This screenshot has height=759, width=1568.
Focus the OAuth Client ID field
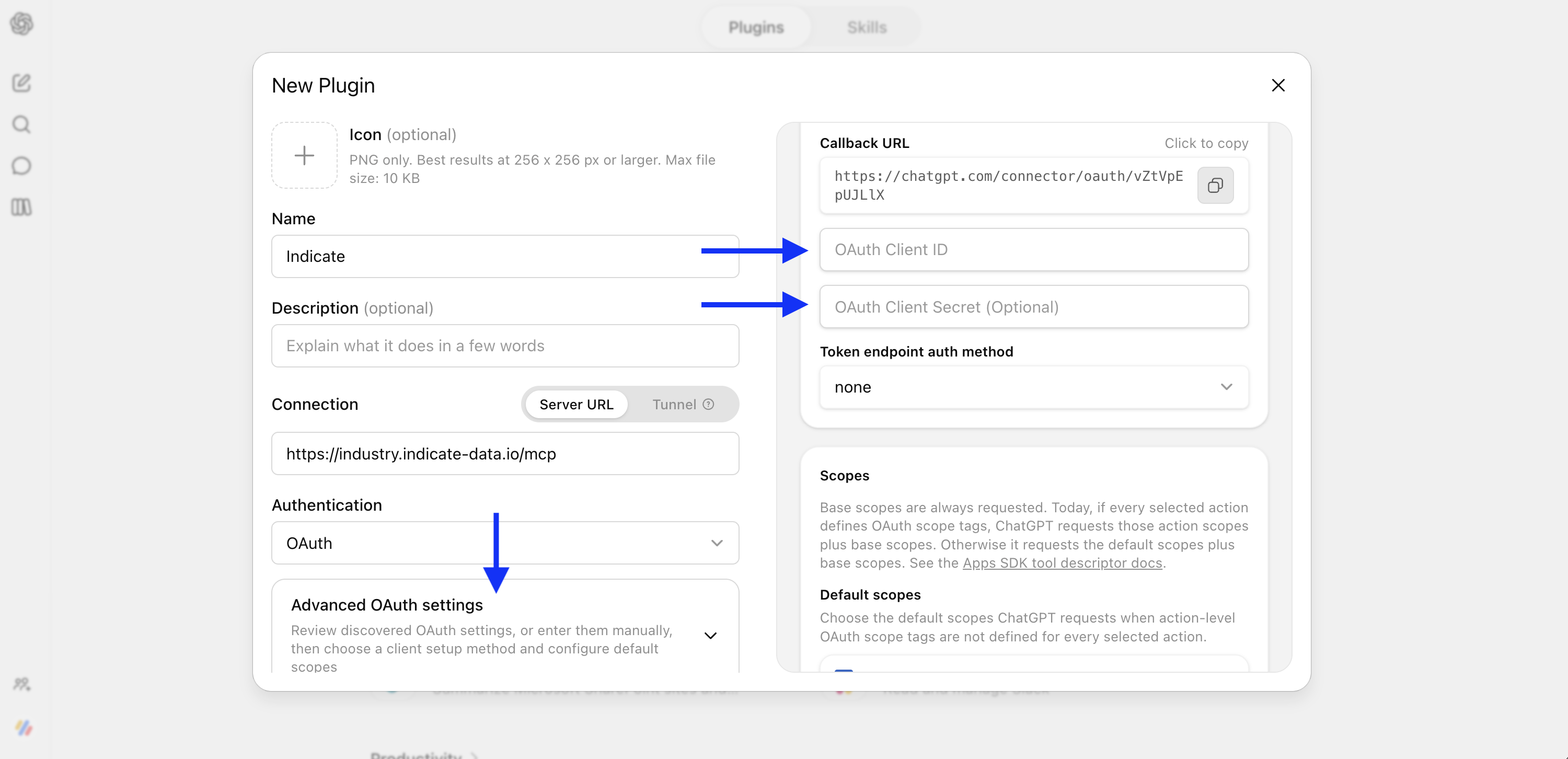(1033, 249)
